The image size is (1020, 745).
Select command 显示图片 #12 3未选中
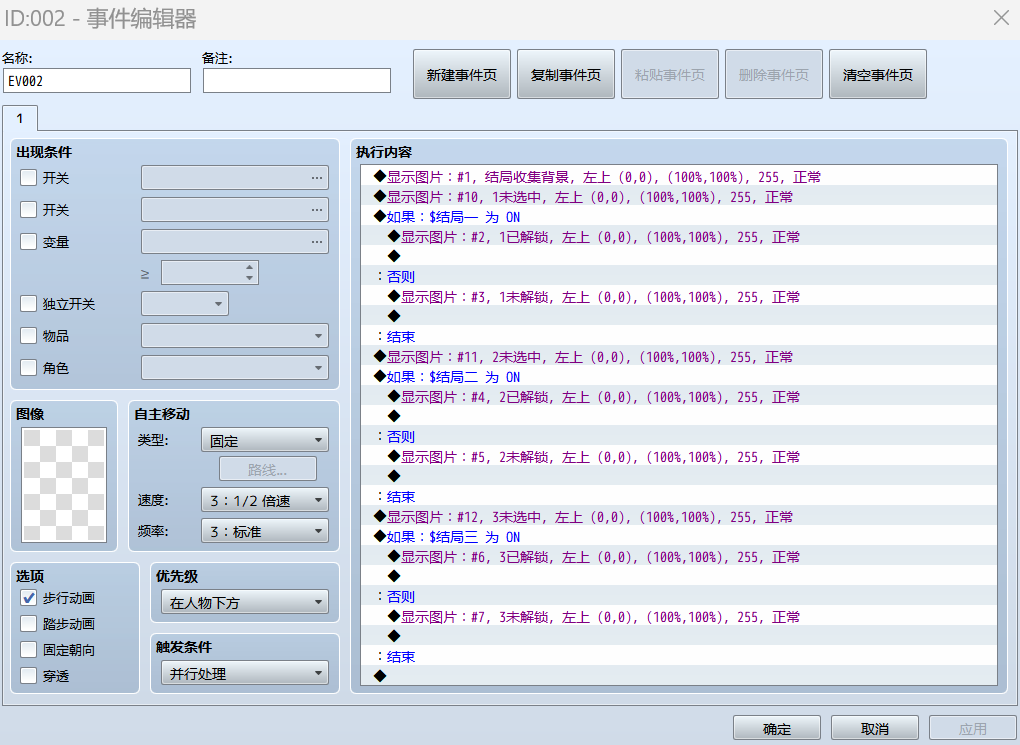click(x=678, y=517)
